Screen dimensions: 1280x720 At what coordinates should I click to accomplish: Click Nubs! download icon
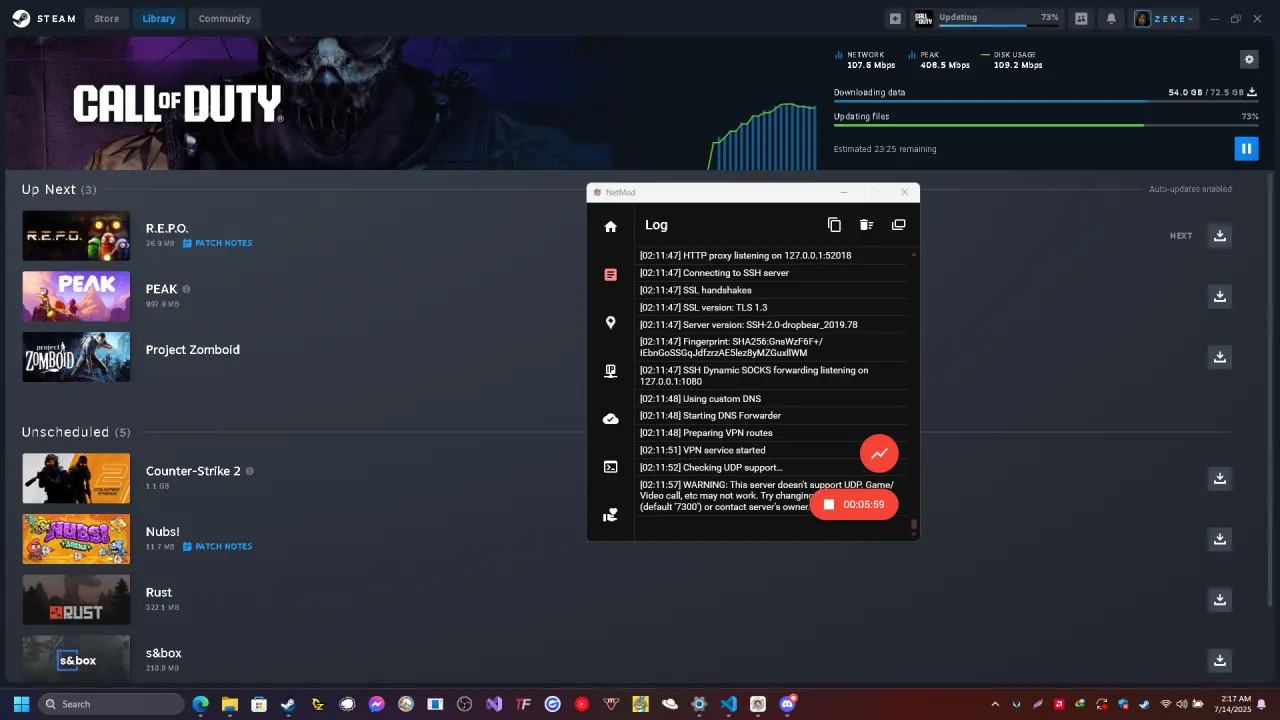coord(1219,539)
